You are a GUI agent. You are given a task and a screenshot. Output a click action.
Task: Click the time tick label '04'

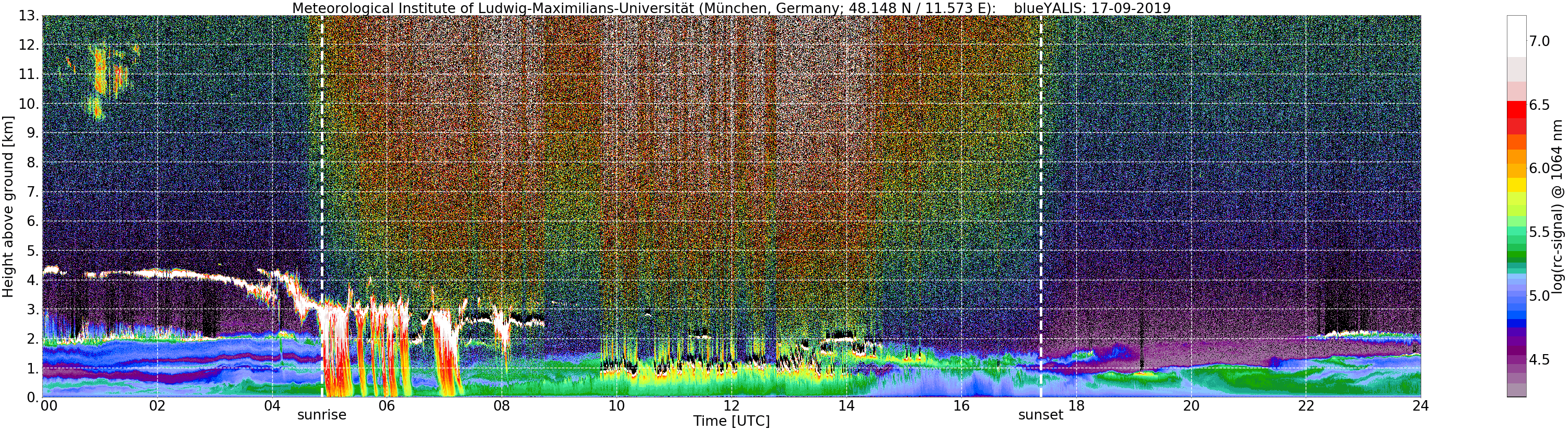tap(272, 405)
